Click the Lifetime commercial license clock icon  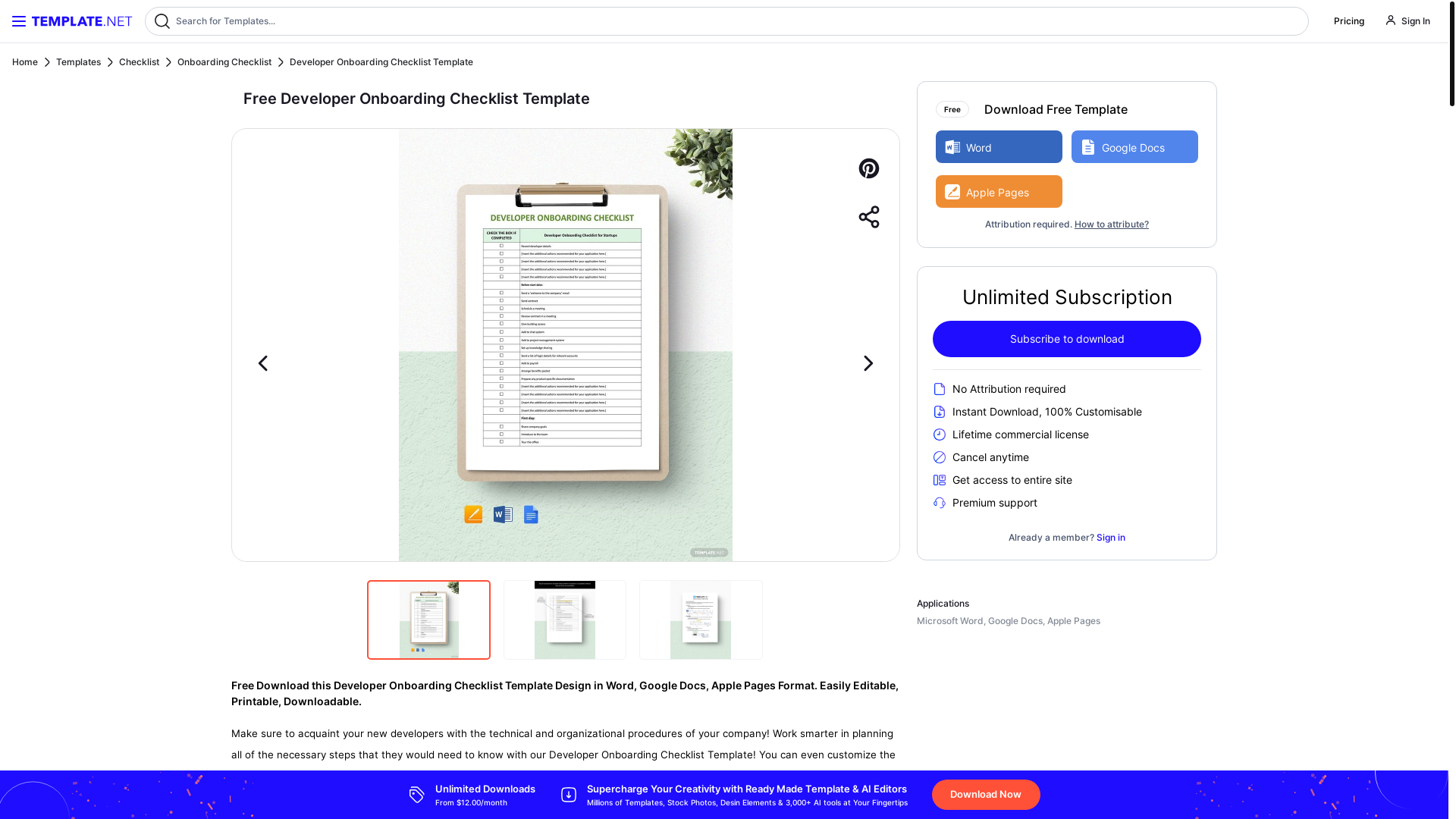[940, 435]
